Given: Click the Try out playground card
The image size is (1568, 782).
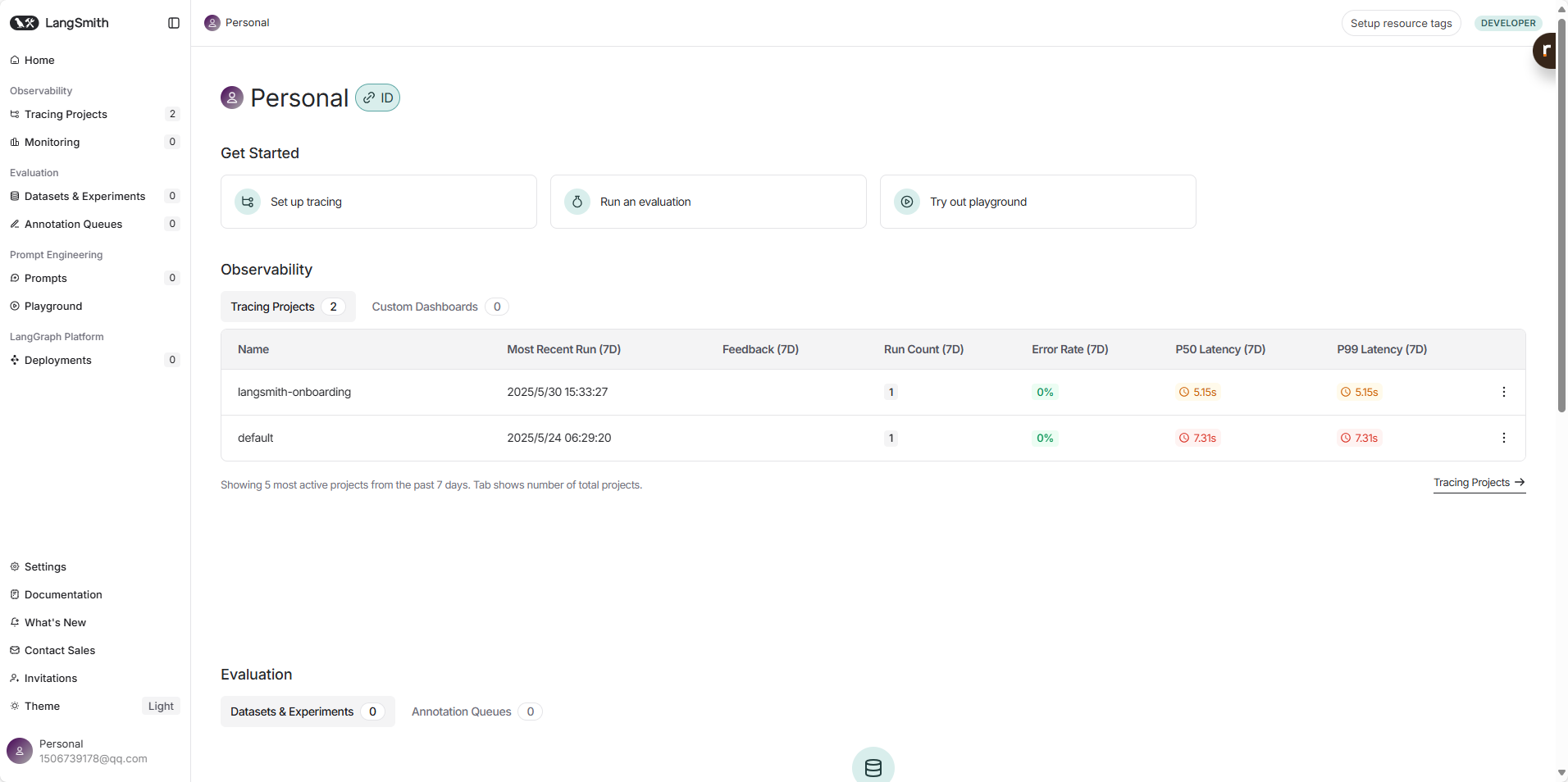Looking at the screenshot, I should (x=1038, y=202).
